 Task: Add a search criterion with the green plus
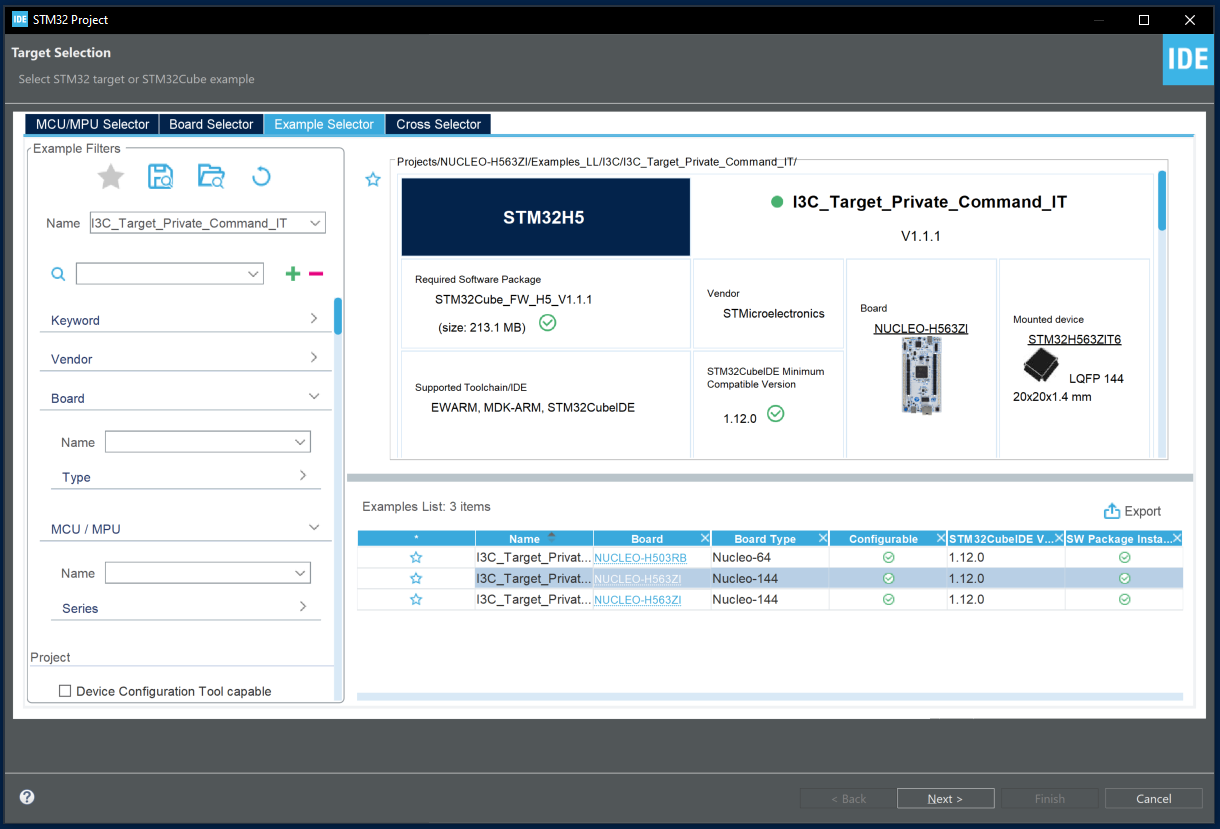click(x=292, y=273)
